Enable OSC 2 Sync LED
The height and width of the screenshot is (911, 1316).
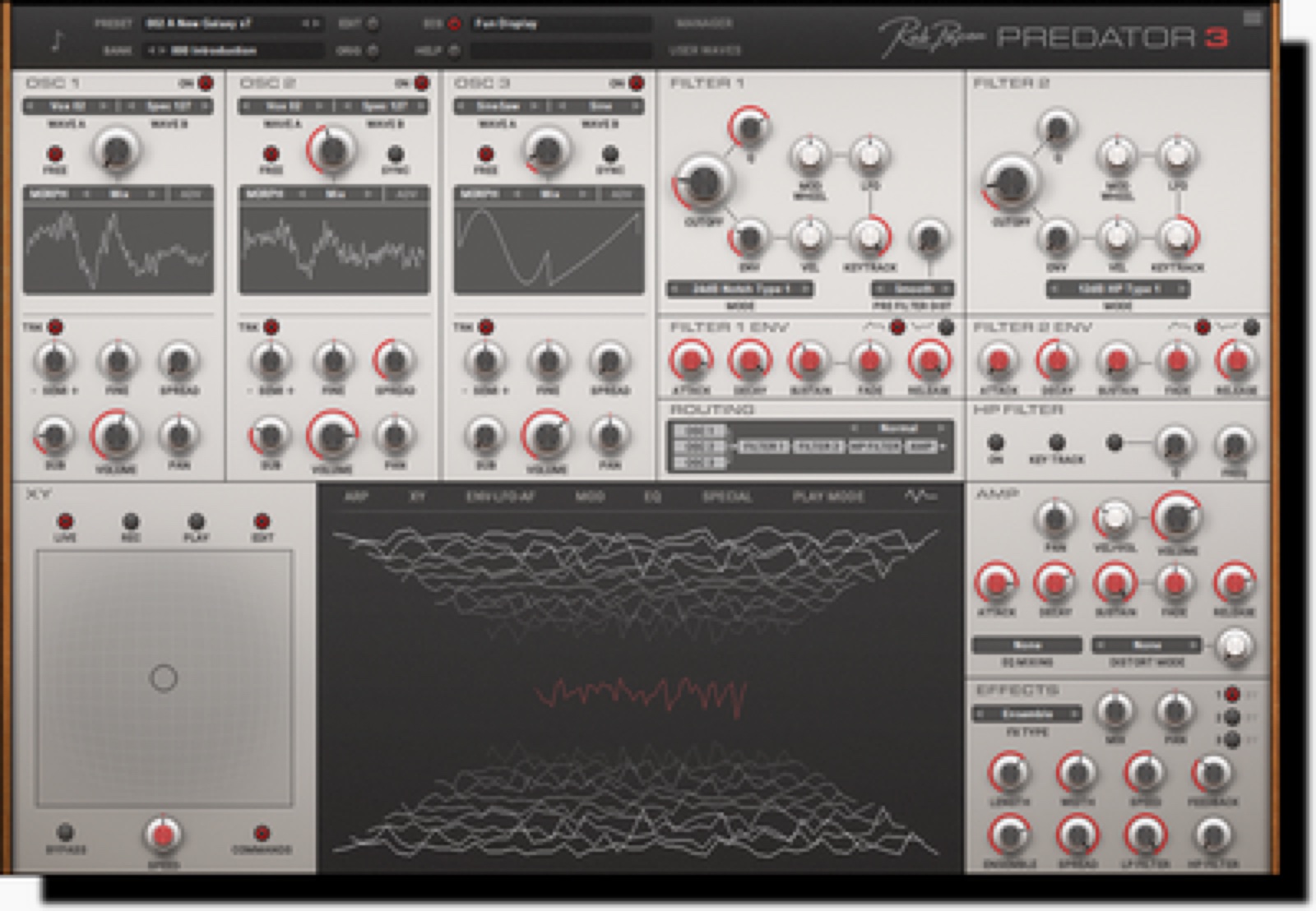(395, 153)
